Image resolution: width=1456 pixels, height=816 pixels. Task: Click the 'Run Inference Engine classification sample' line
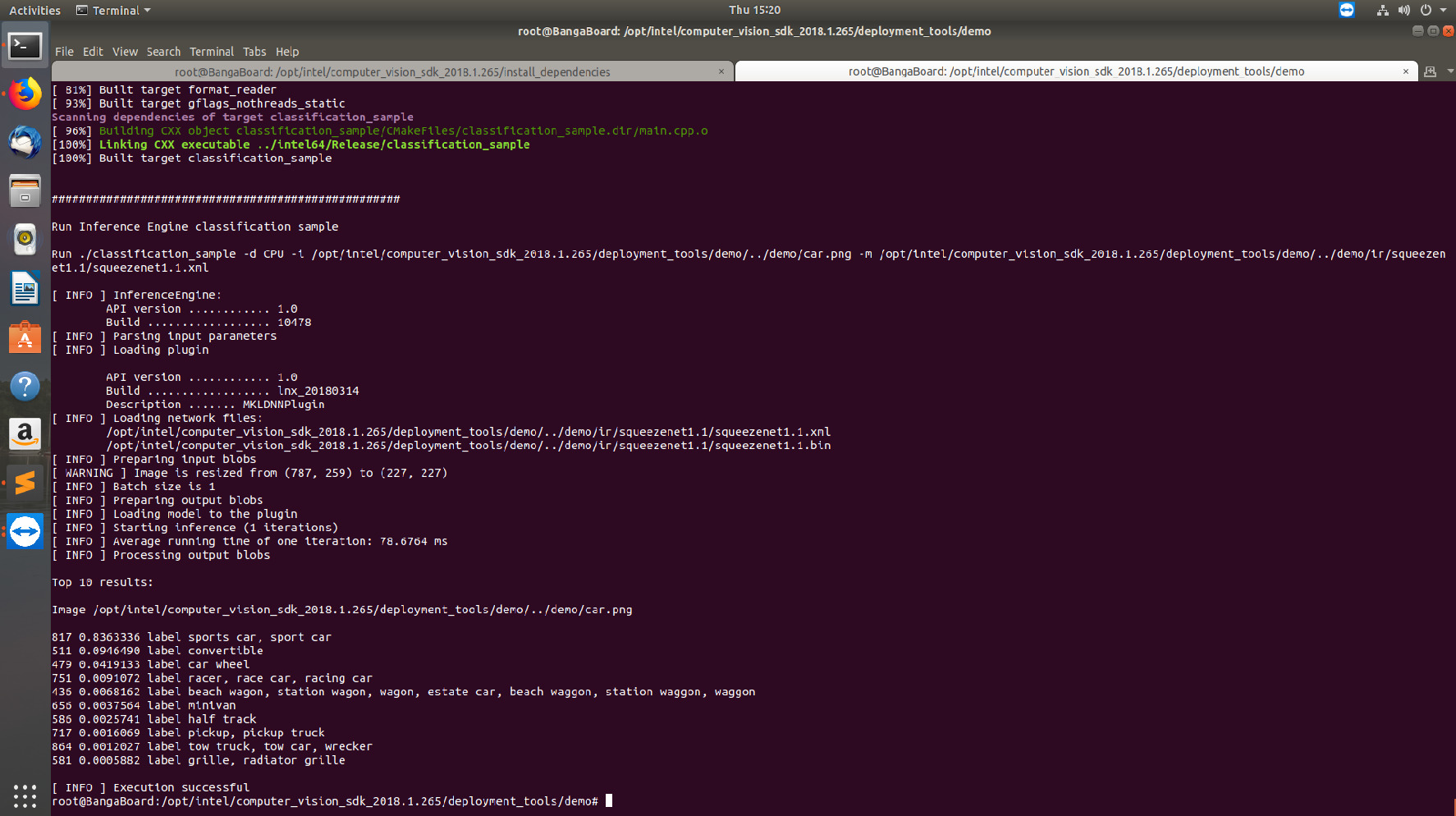pyautogui.click(x=195, y=227)
